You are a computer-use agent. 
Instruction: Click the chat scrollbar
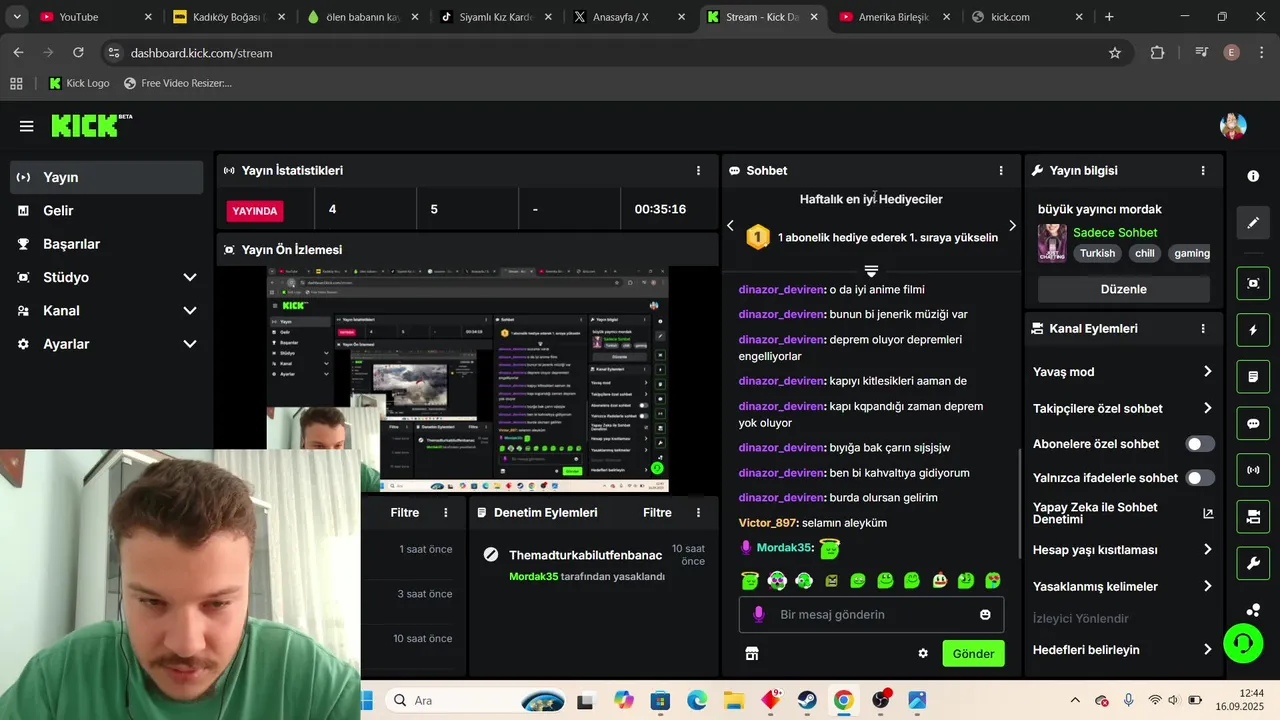[1020, 504]
